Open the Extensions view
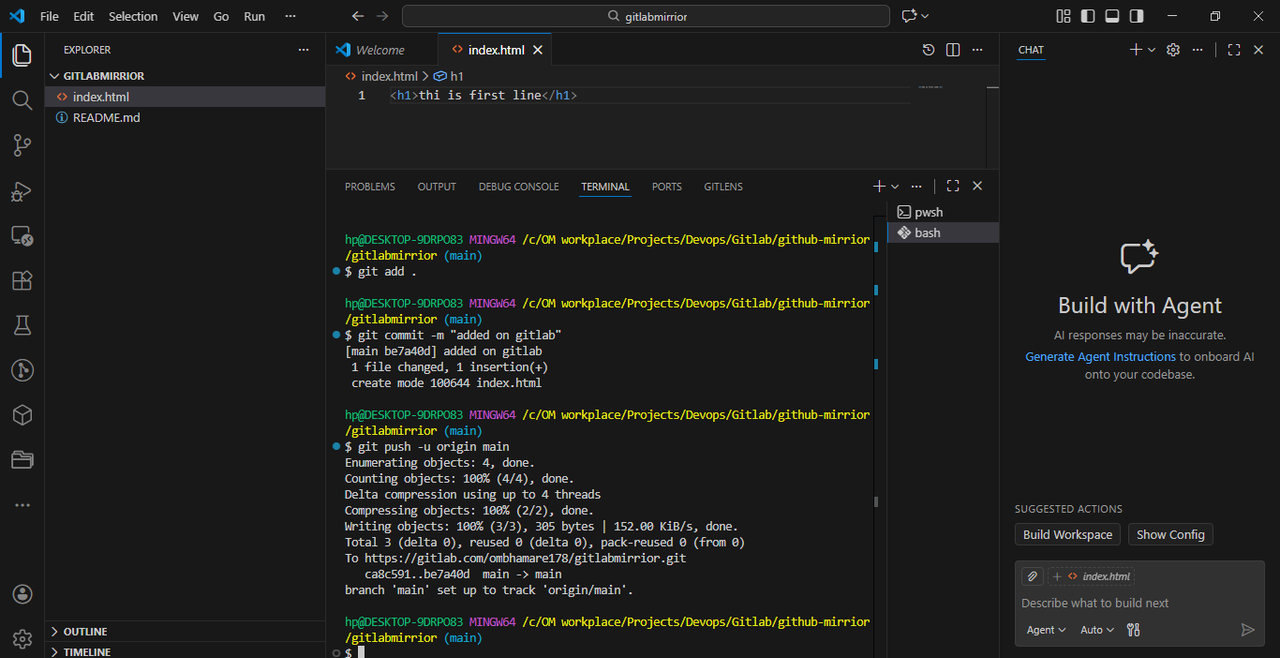This screenshot has height=658, width=1280. (22, 281)
